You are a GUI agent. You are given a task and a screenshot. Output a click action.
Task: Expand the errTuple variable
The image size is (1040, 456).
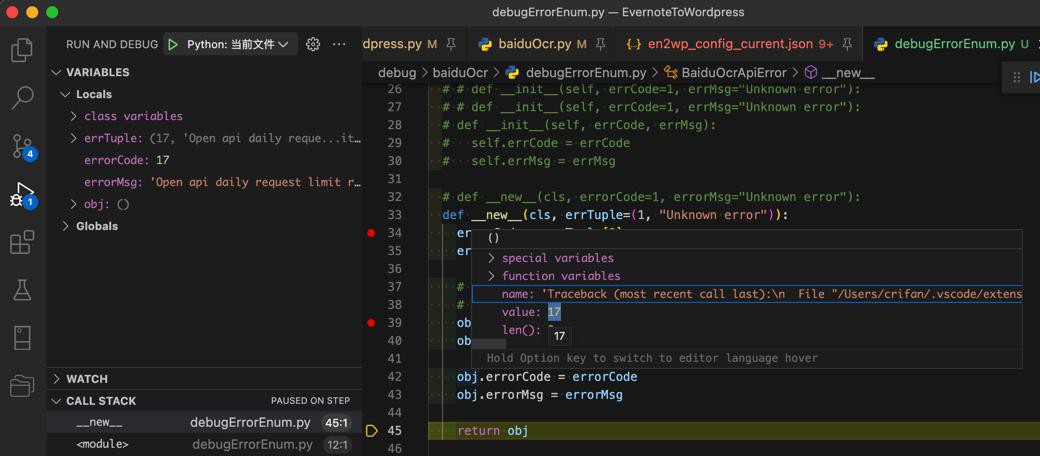(x=74, y=139)
